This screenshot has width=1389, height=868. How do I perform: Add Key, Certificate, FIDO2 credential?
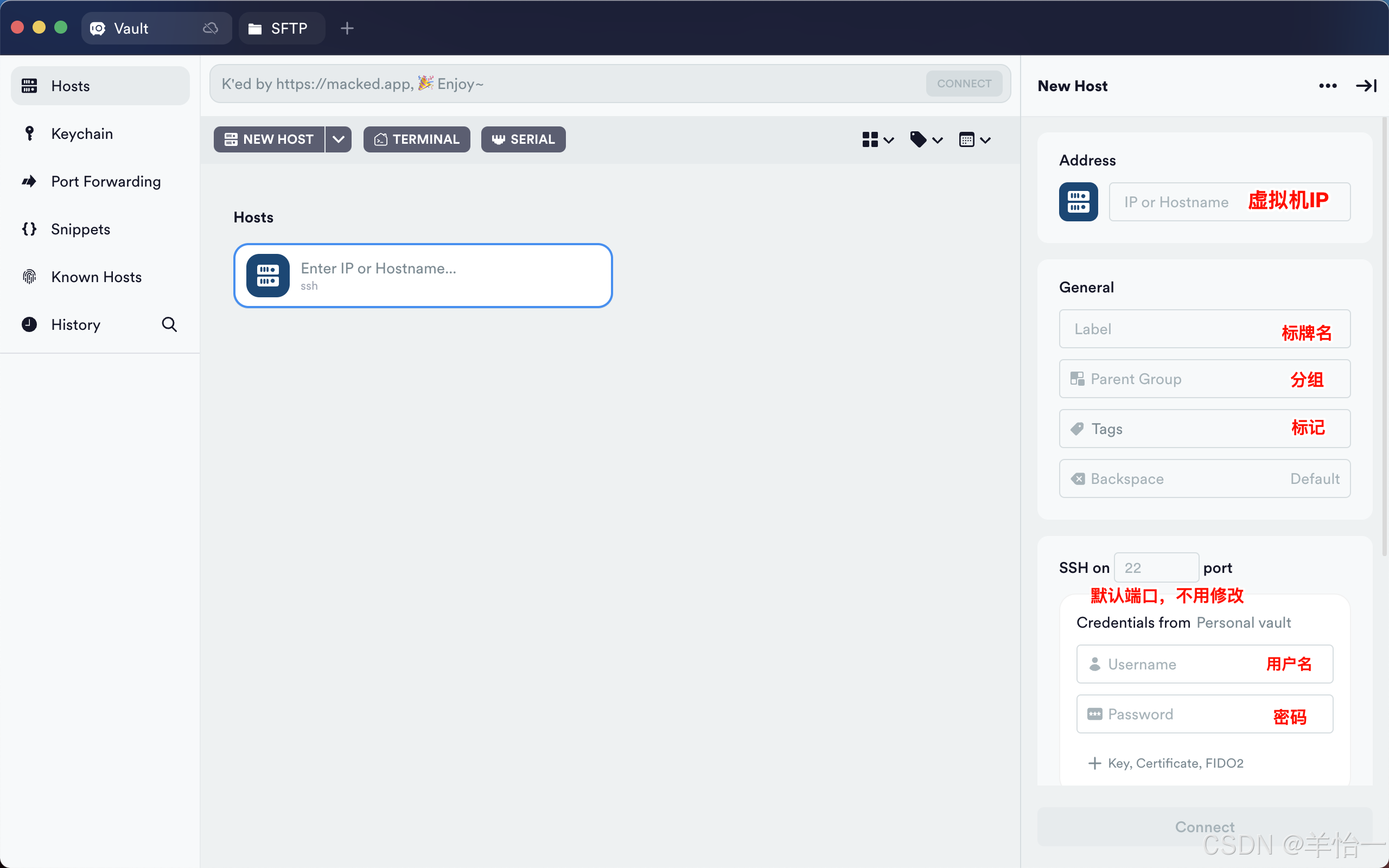1167,763
